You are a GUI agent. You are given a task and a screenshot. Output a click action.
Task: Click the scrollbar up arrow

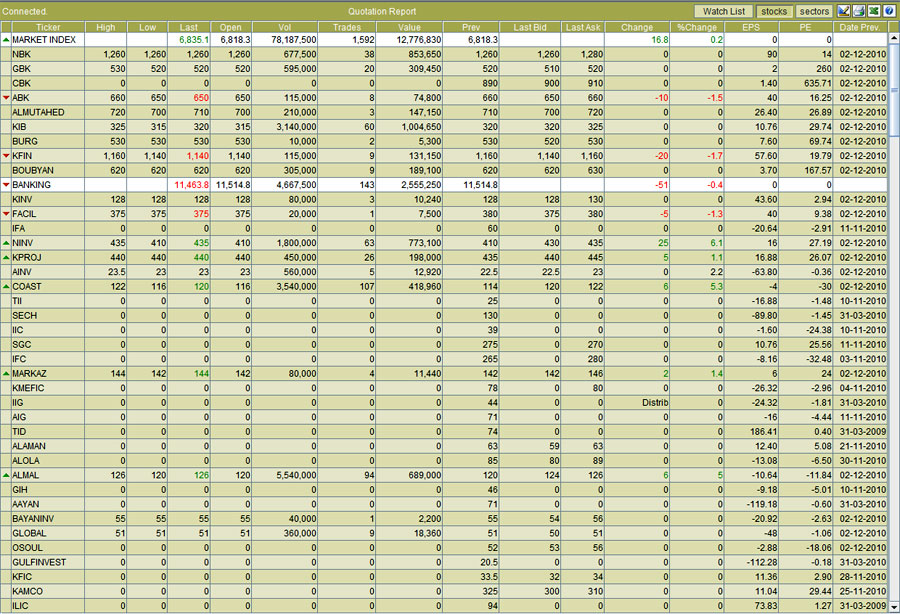(x=894, y=38)
